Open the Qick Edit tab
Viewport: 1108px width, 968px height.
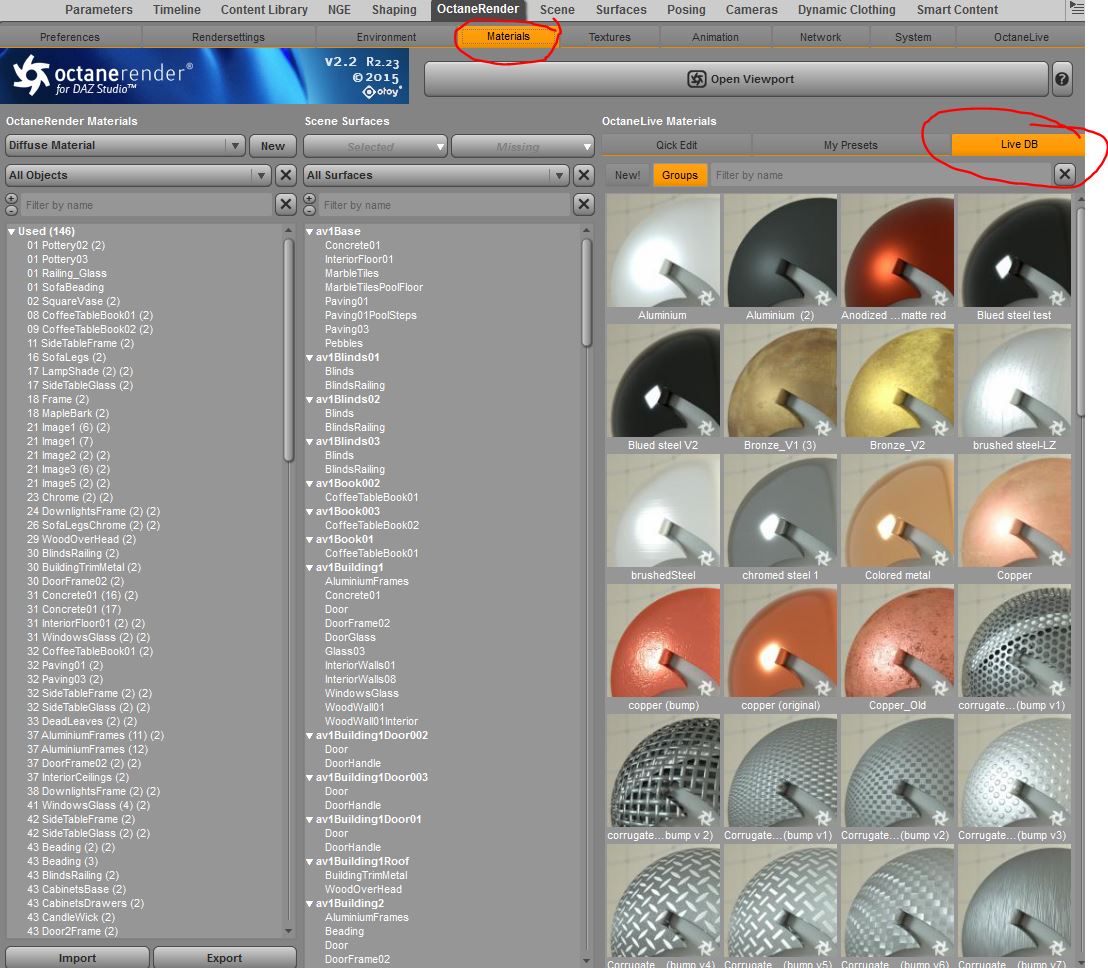tap(676, 145)
